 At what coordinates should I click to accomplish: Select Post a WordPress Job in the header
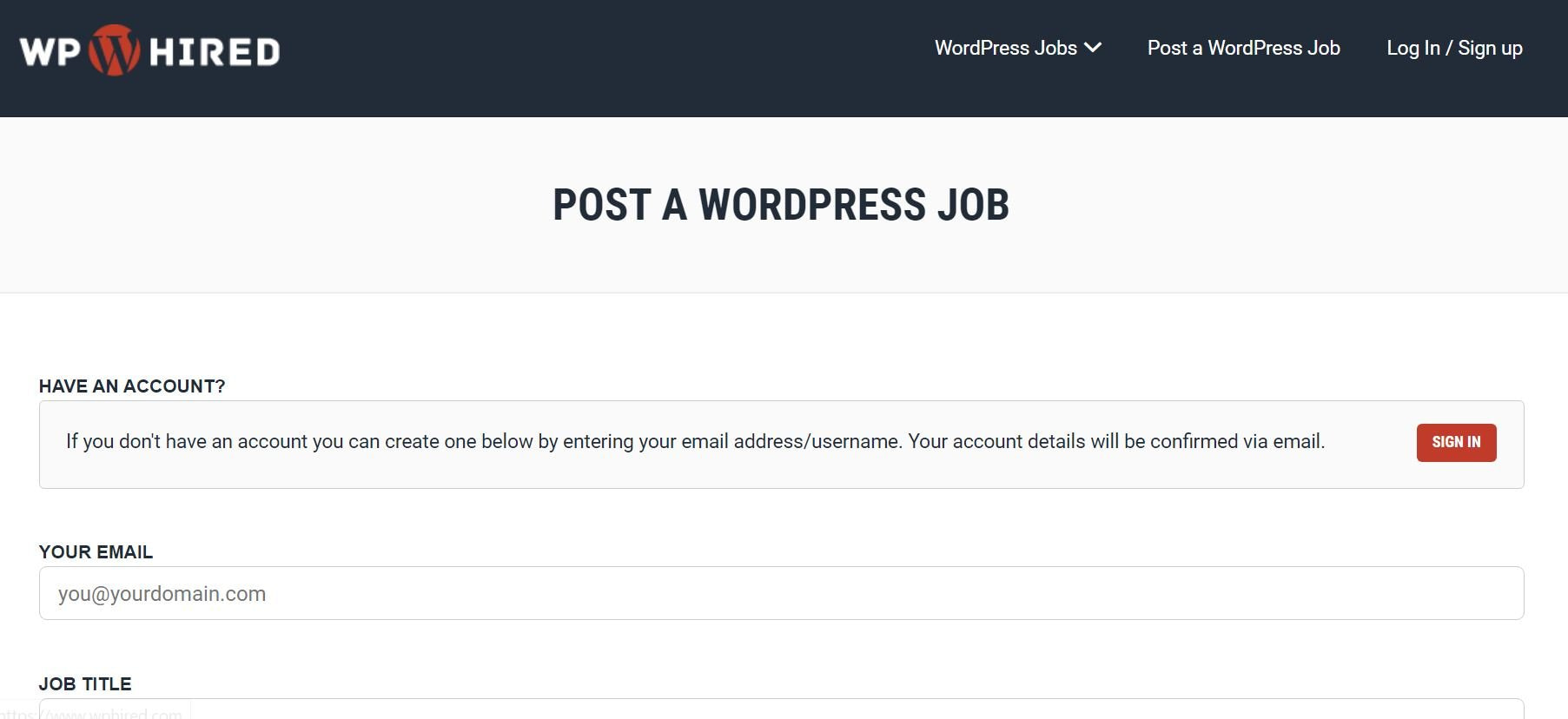pos(1242,48)
